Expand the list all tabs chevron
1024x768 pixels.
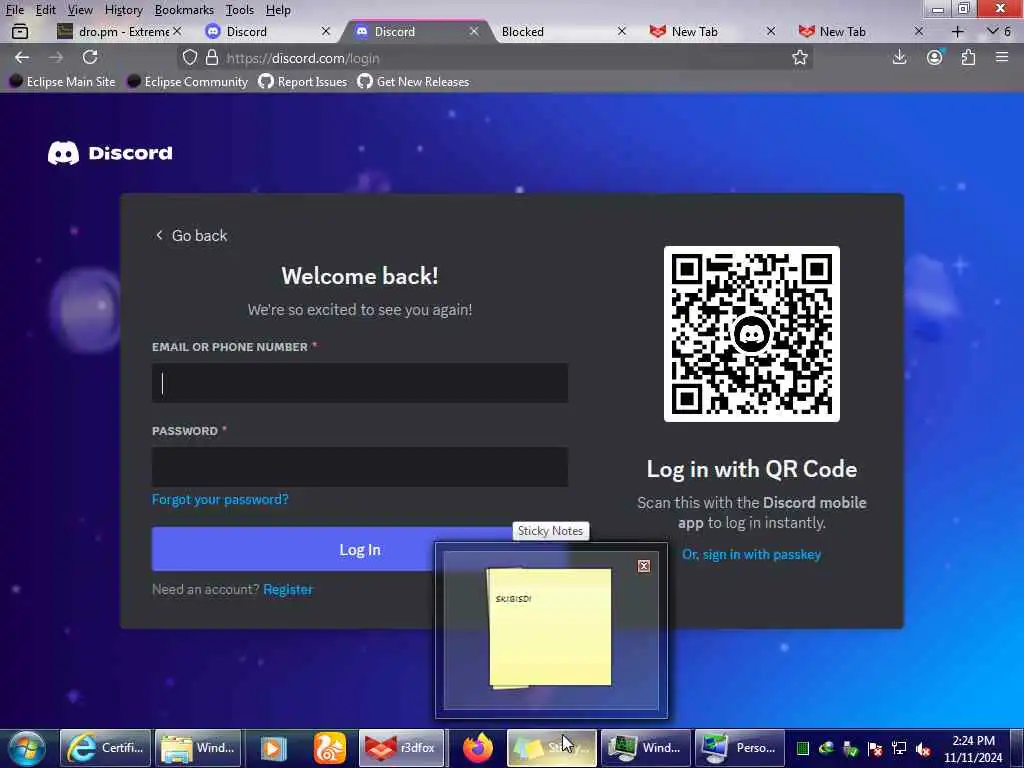[993, 31]
